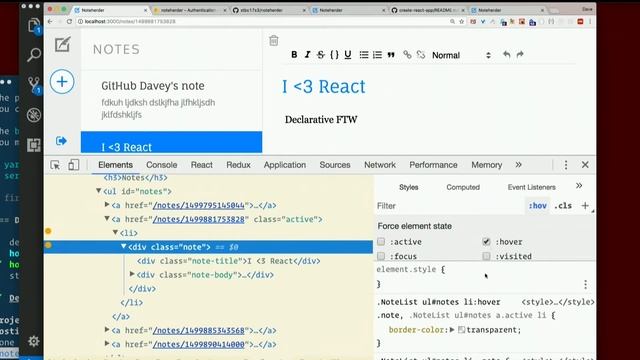Toggle underline formatting
Viewport: 640px width, 360px height.
[348, 55]
